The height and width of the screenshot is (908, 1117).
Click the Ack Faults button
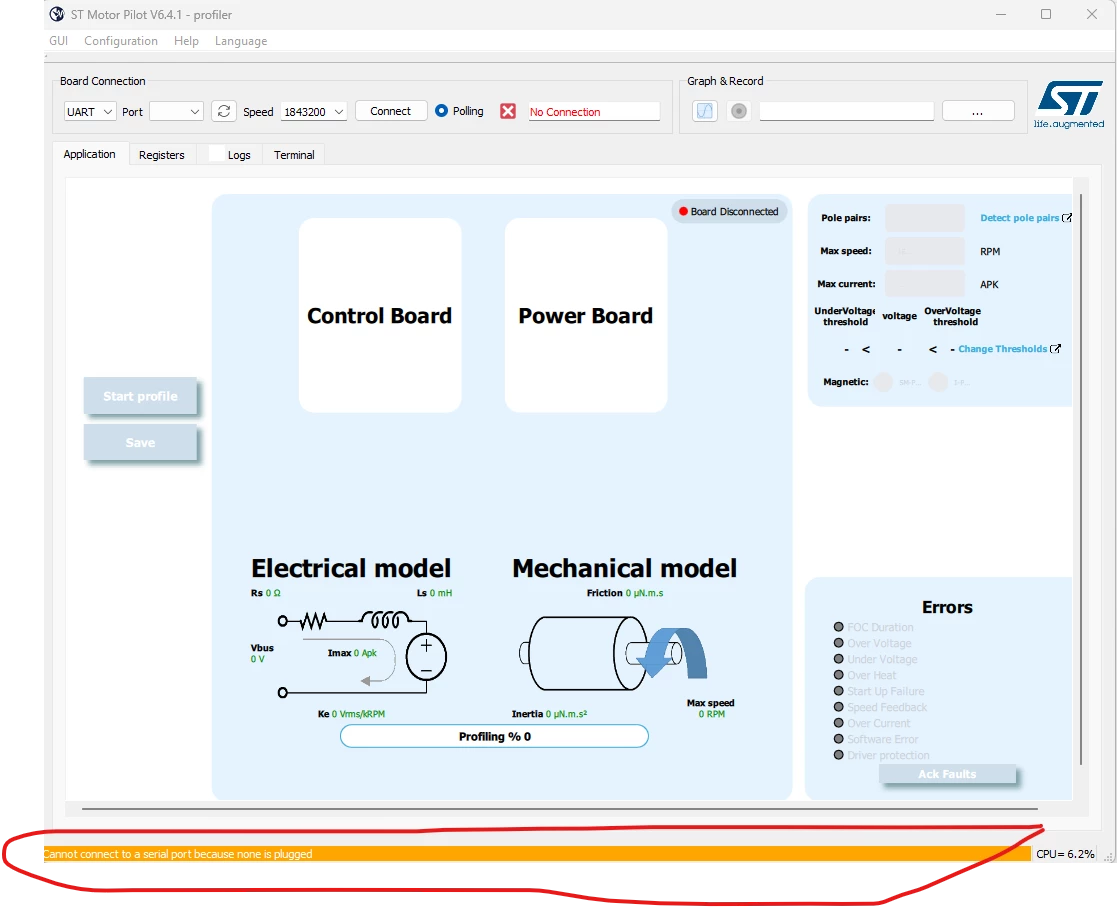947,774
